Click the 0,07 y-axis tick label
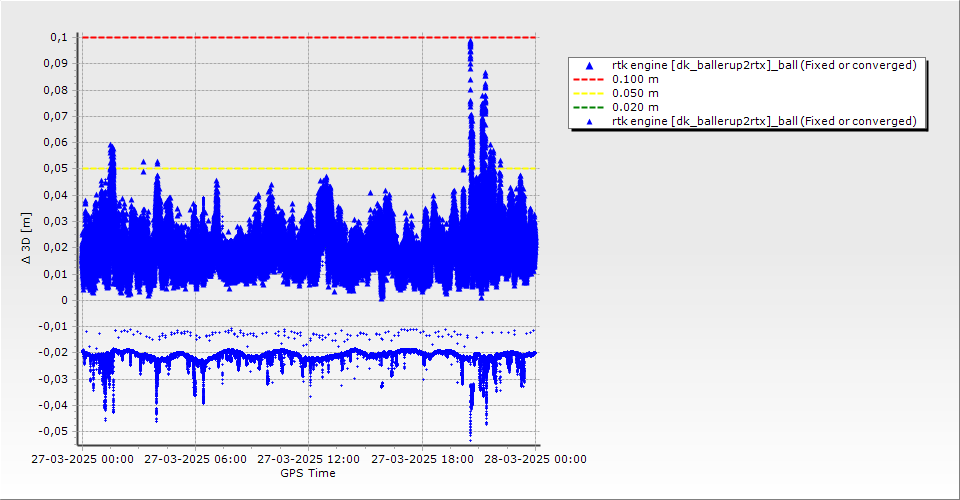960x500 pixels. click(56, 116)
